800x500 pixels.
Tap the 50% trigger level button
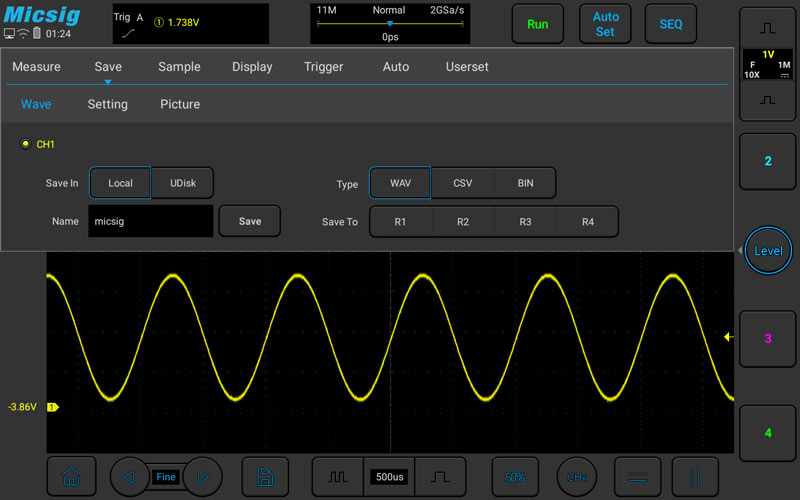[x=515, y=477]
